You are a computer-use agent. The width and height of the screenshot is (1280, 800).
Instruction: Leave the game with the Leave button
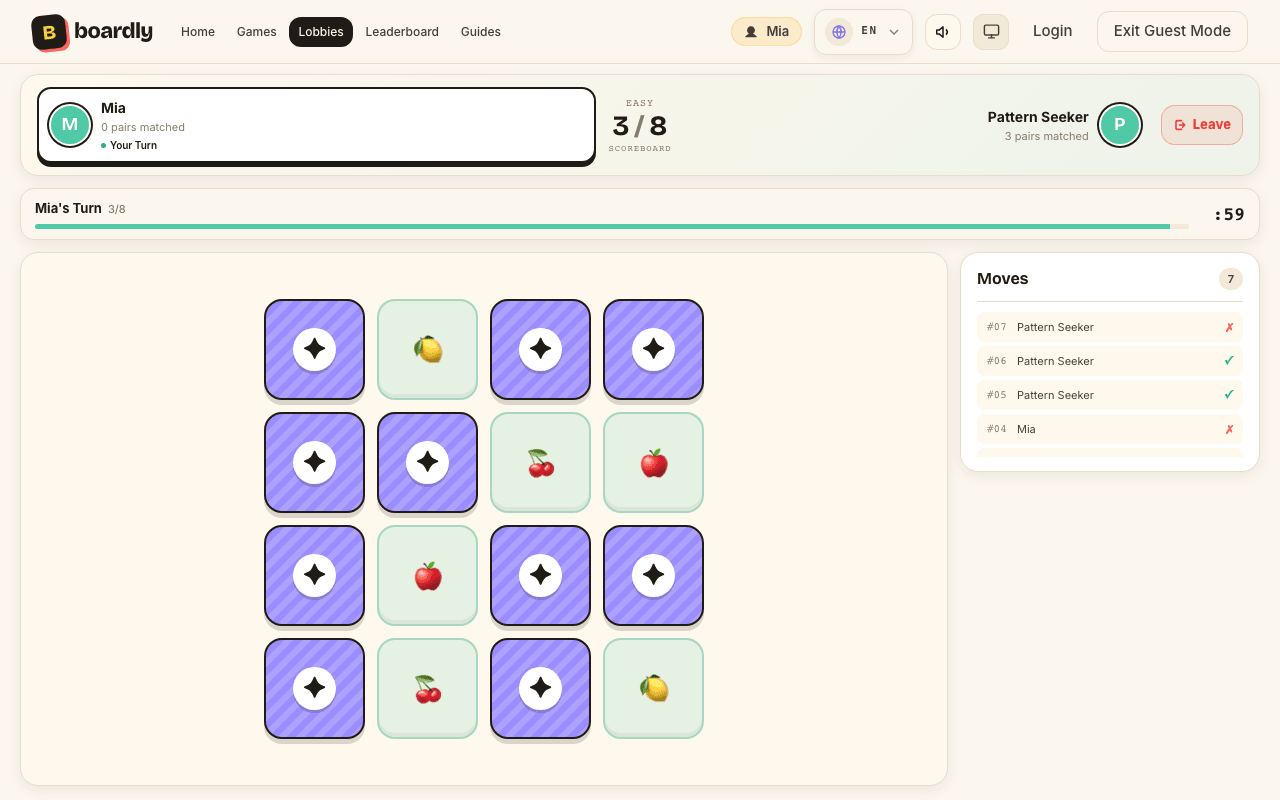(x=1202, y=125)
